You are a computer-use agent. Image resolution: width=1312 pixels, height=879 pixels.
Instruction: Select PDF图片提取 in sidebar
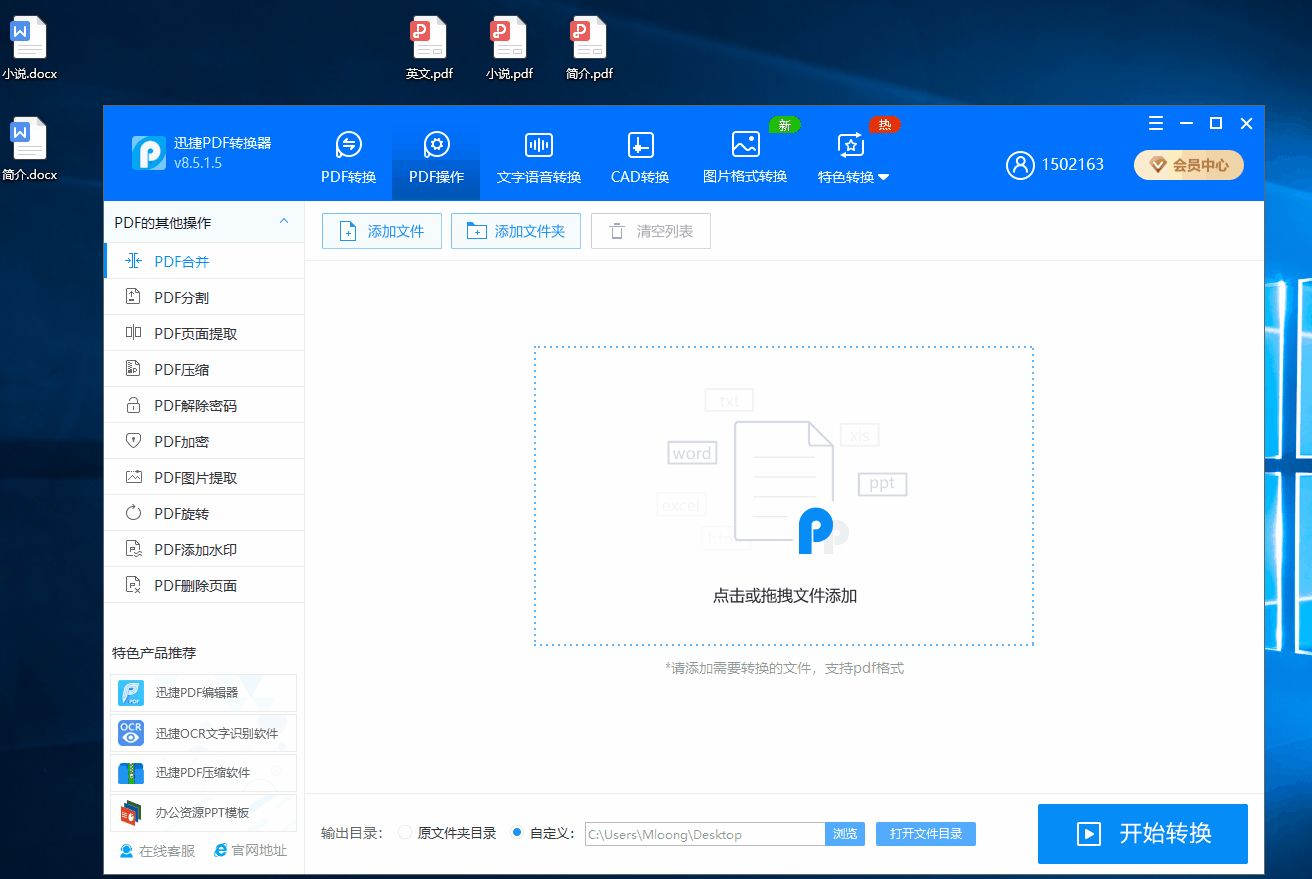pyautogui.click(x=204, y=477)
